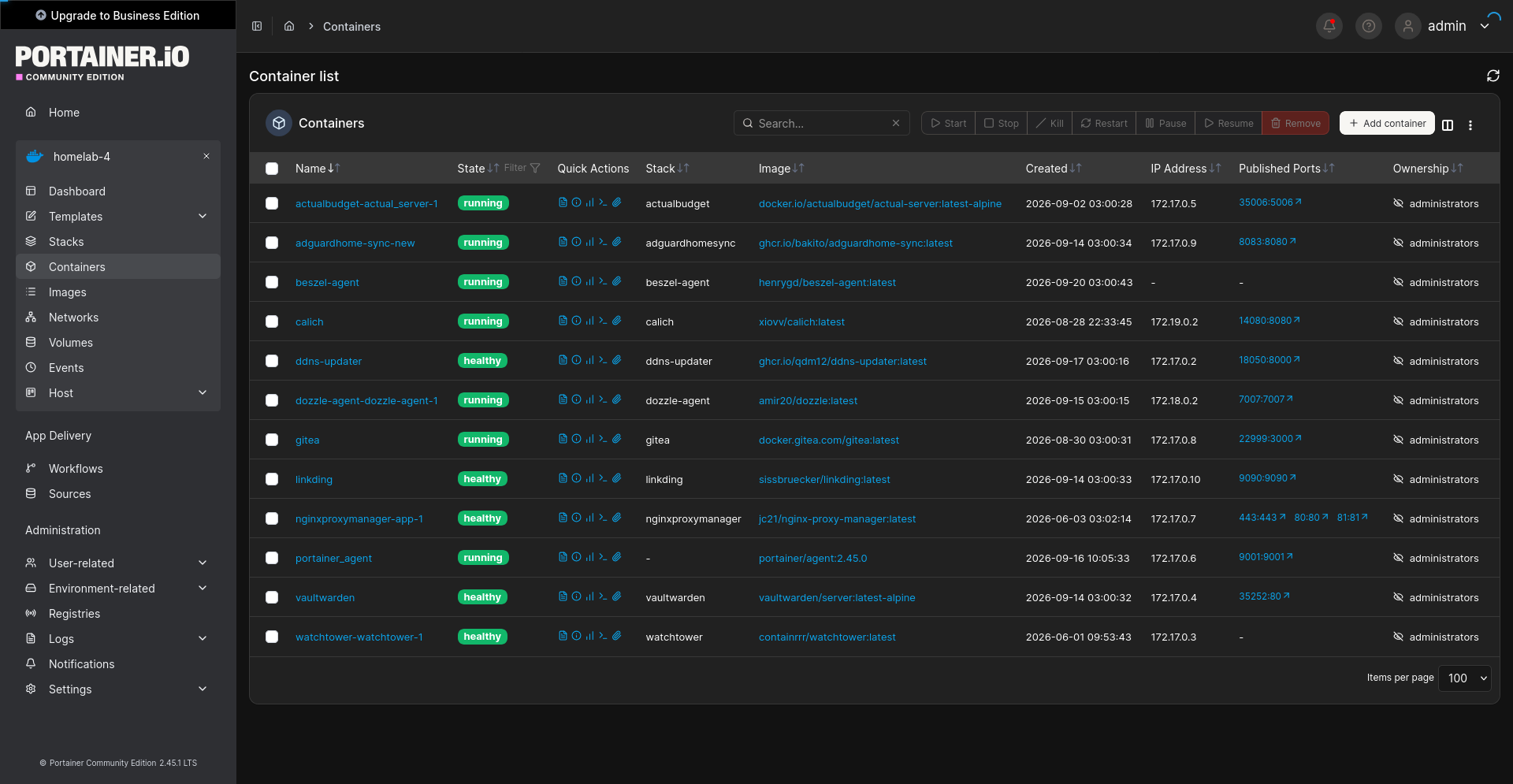Attach to the linkding container

(617, 478)
